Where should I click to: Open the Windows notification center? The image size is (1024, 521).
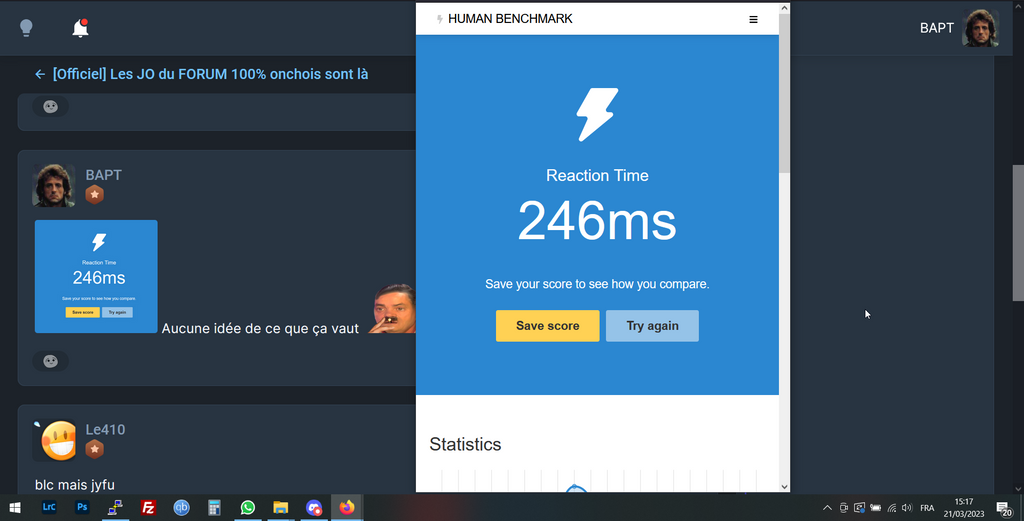[x=1004, y=508]
